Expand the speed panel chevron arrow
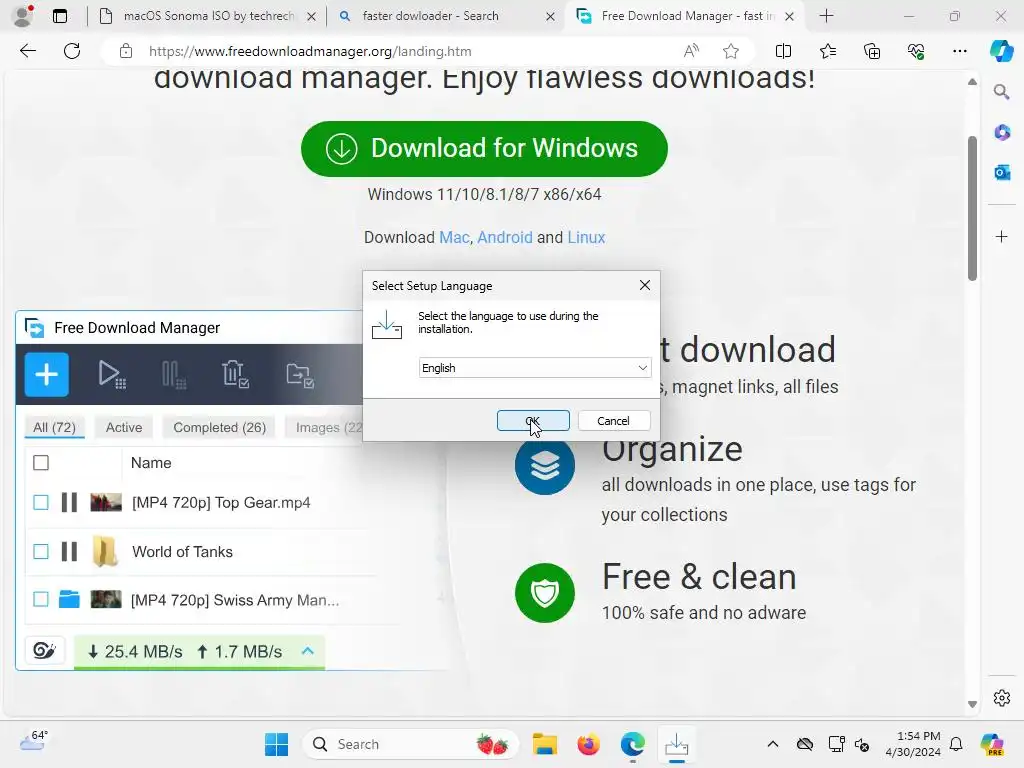Viewport: 1024px width, 768px height. [x=308, y=650]
